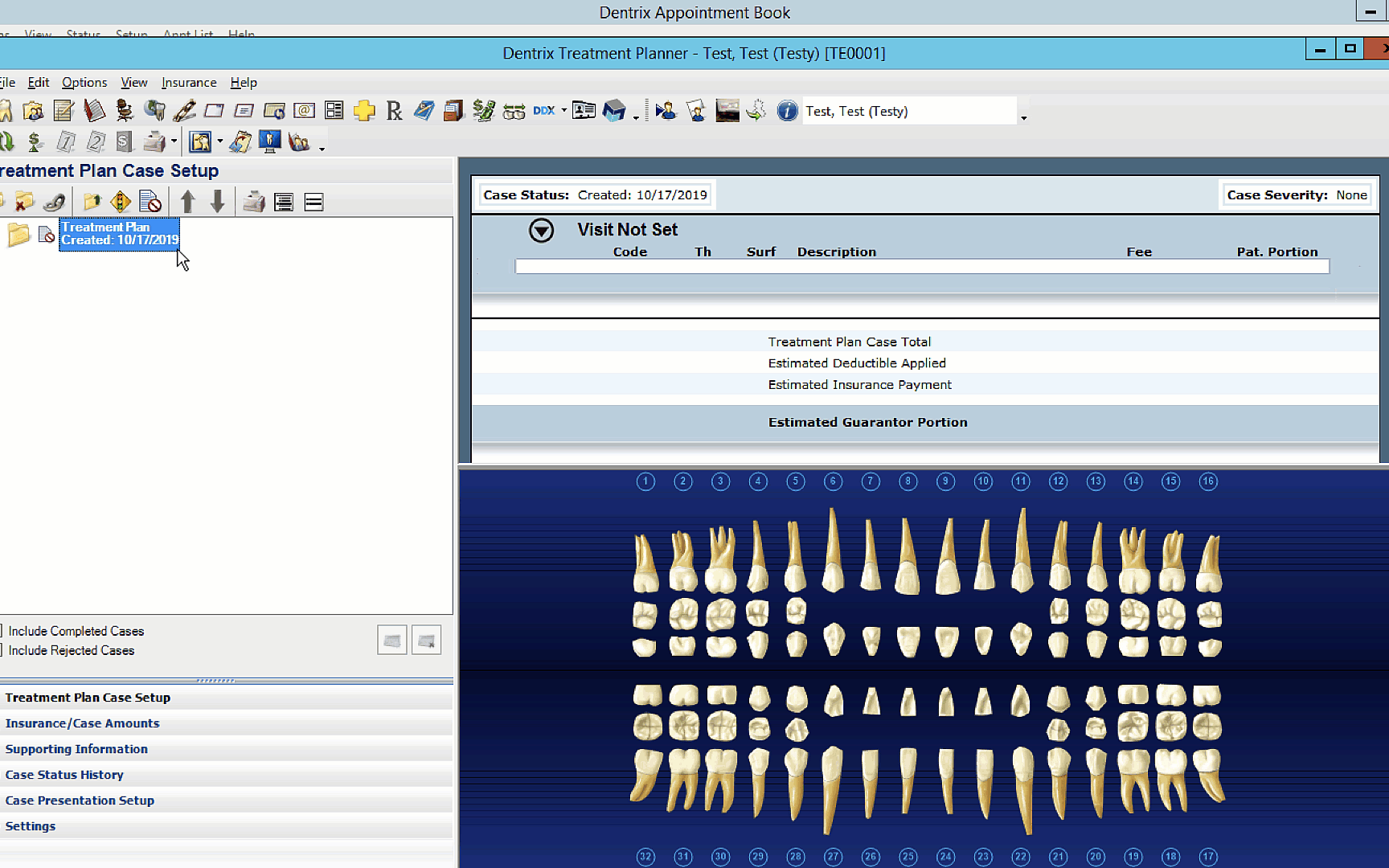Click the green dollar payment icon
This screenshot has height=868, width=1389.
click(484, 111)
